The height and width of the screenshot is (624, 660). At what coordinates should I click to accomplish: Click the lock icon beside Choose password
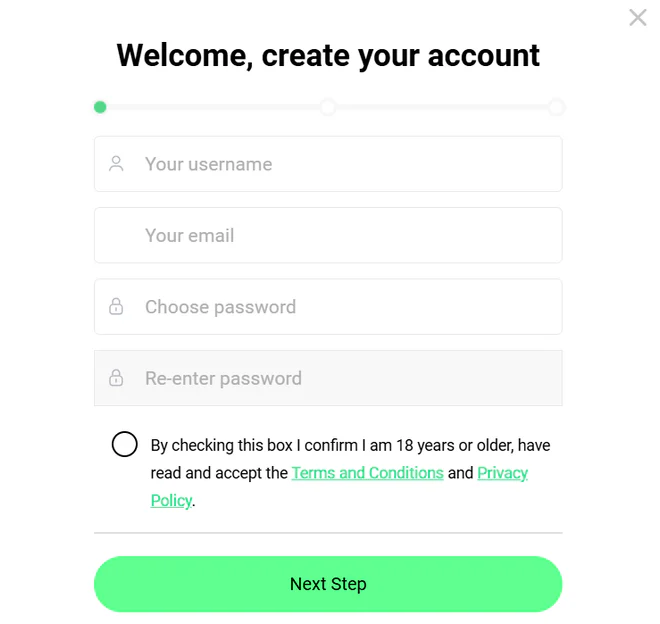point(116,307)
